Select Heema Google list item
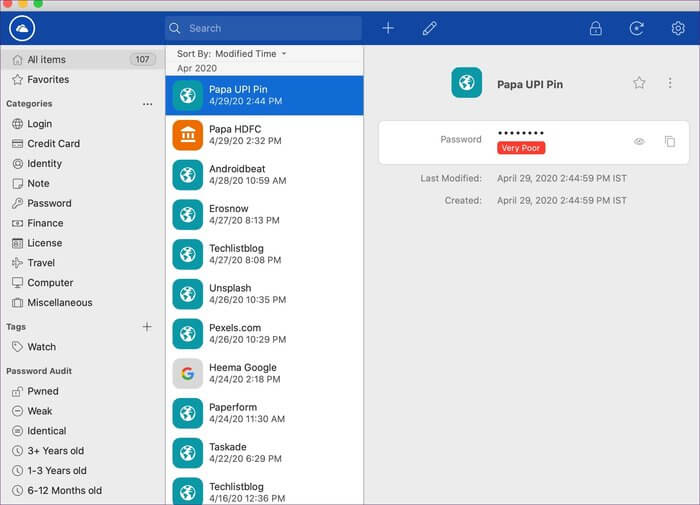This screenshot has width=700, height=505. [264, 373]
